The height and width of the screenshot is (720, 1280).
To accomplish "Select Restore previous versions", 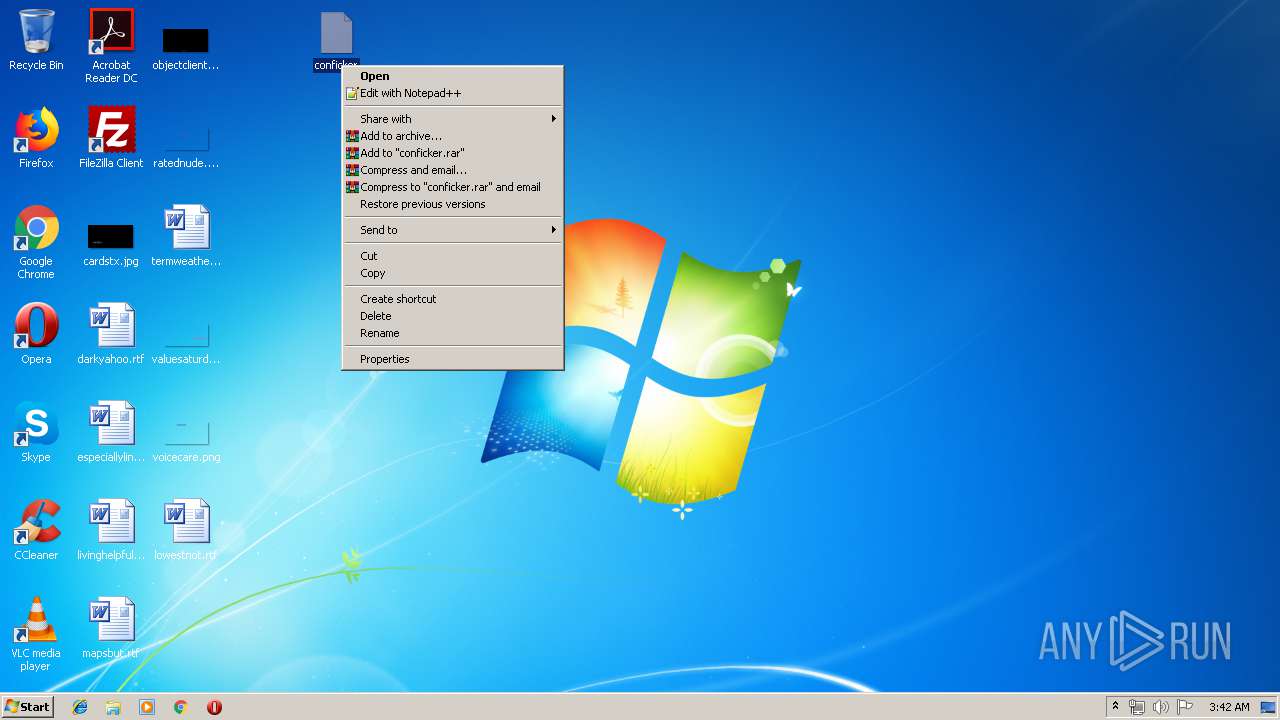I will click(453, 204).
